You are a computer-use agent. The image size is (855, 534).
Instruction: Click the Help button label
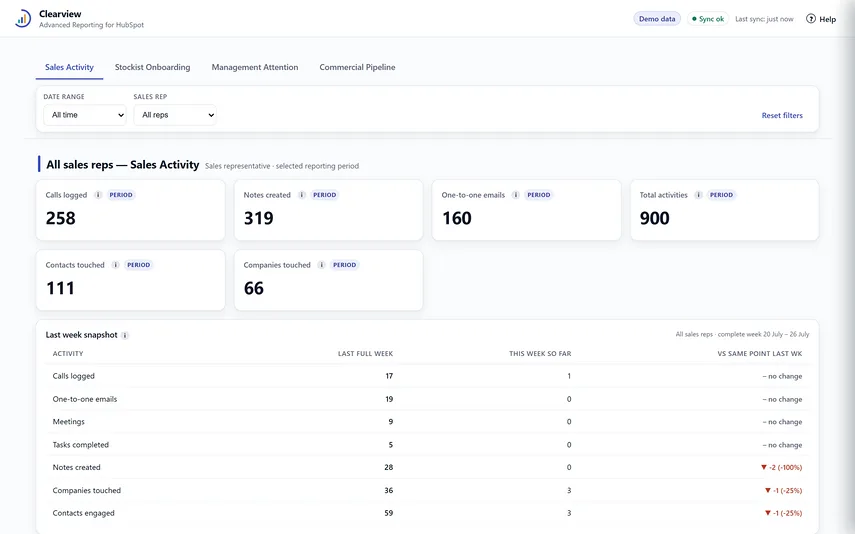[x=827, y=19]
